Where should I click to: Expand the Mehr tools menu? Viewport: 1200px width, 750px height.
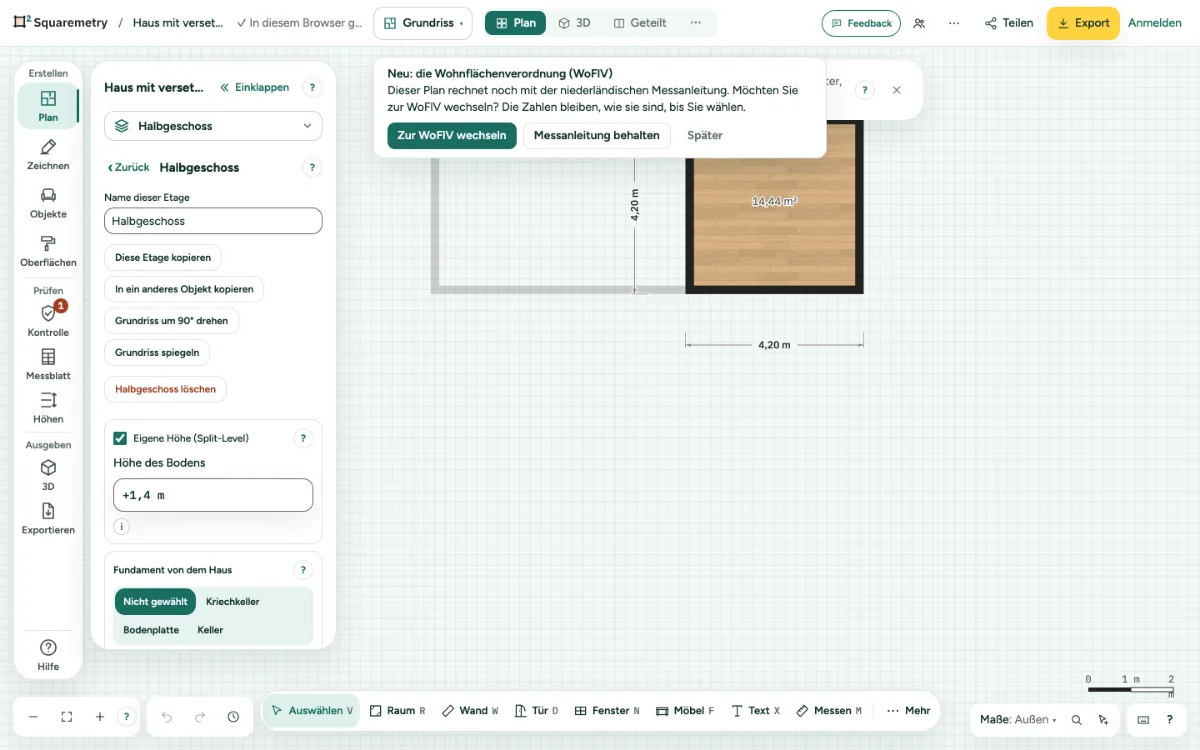[908, 711]
